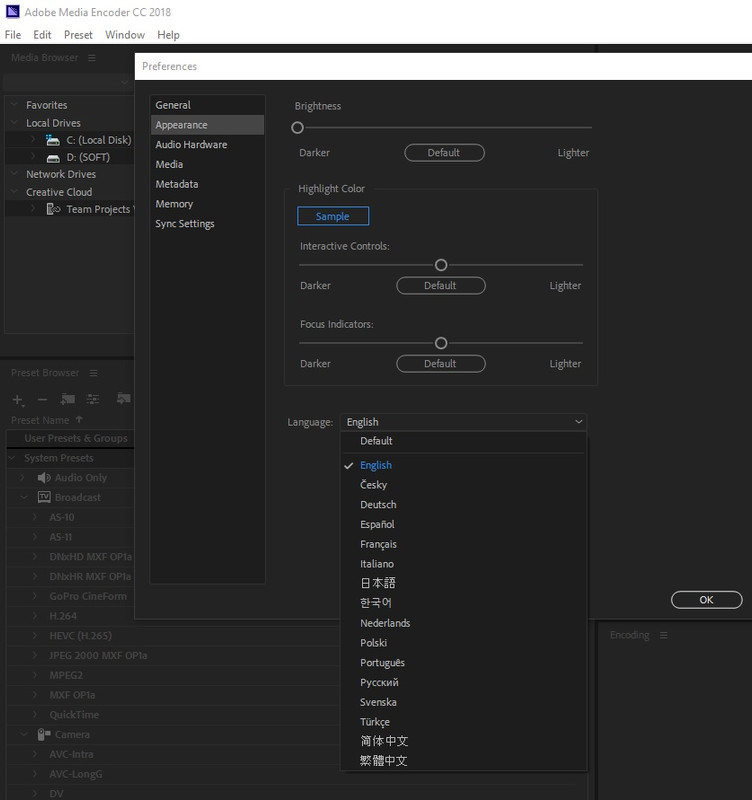Open Sync Settings preferences
Viewport: 752px width, 800px height.
[x=207, y=224]
